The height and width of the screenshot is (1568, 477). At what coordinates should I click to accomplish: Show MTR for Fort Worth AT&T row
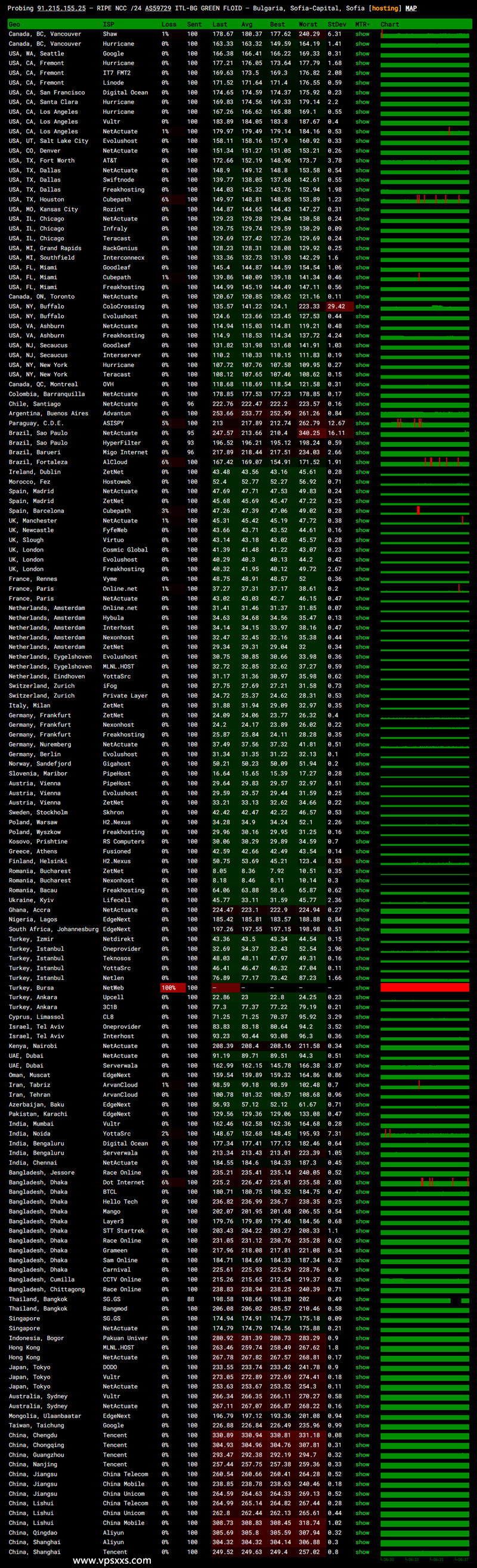pyautogui.click(x=363, y=161)
